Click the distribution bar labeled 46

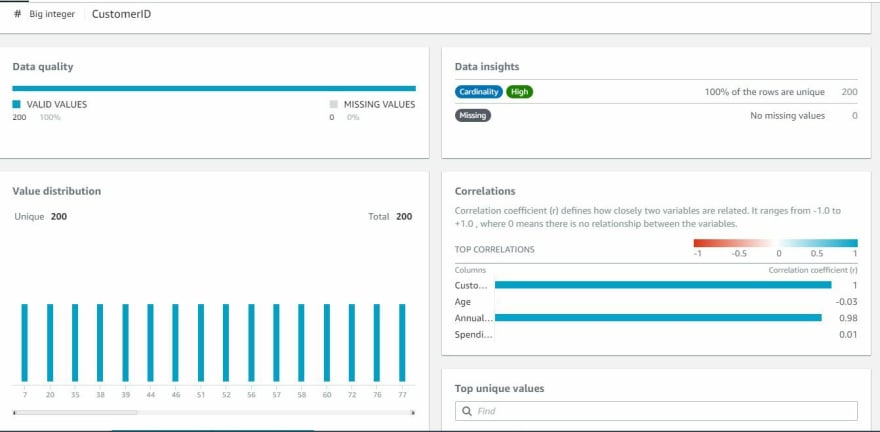pyautogui.click(x=176, y=343)
